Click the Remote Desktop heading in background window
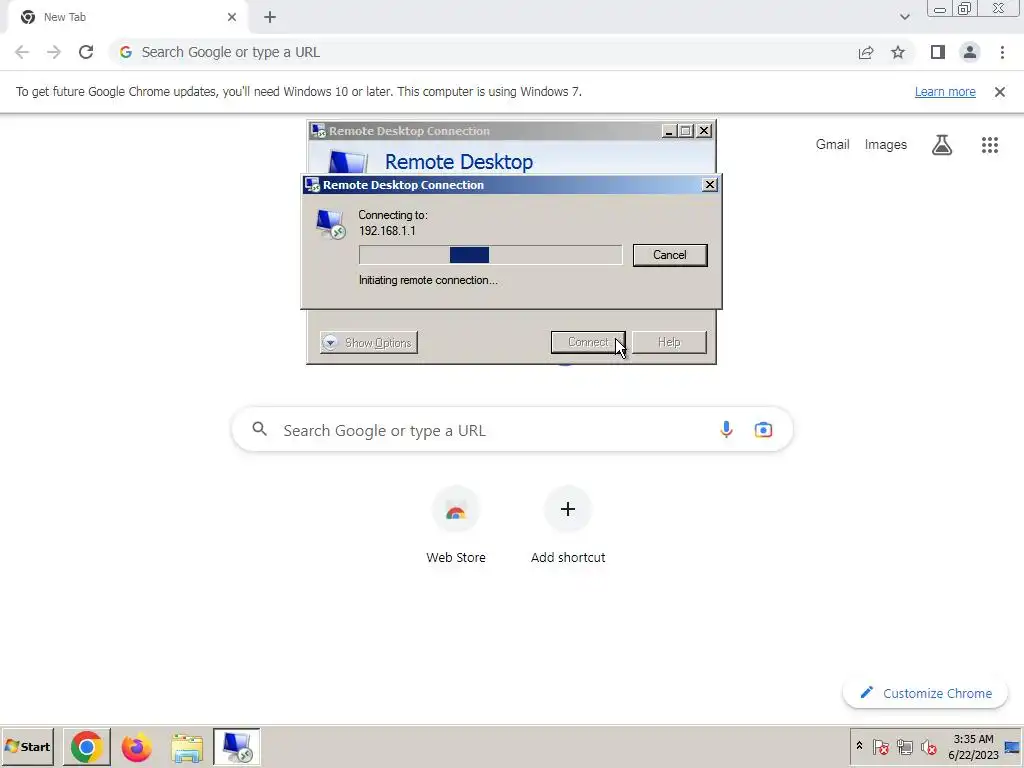1024x768 pixels. click(x=458, y=161)
